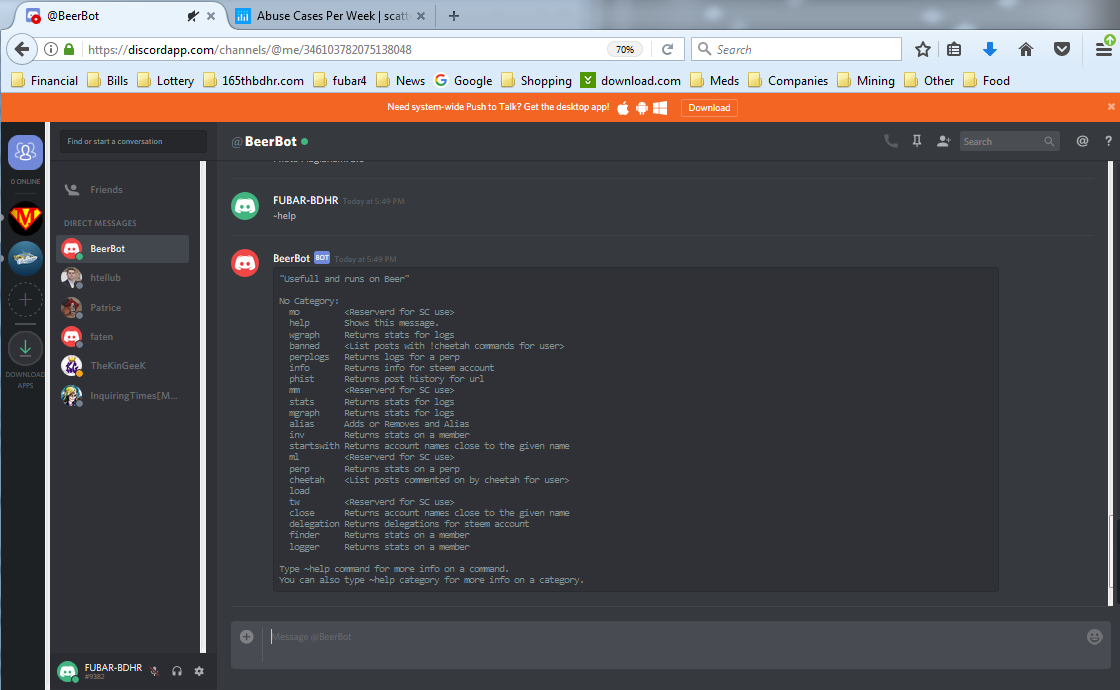
Task: Go back in browser
Action: click(x=21, y=49)
